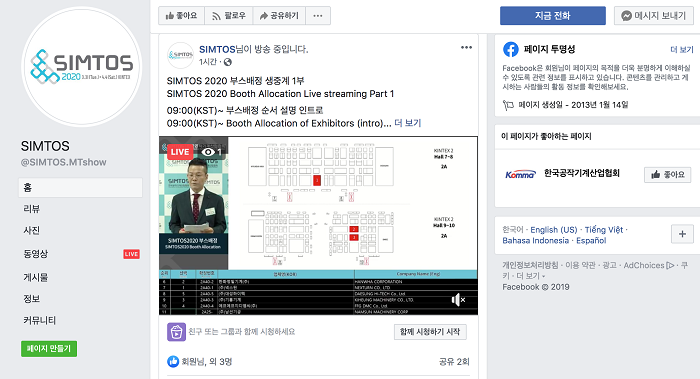
Task: Open the SIMTOS 2020 profile picture
Action: point(82,67)
